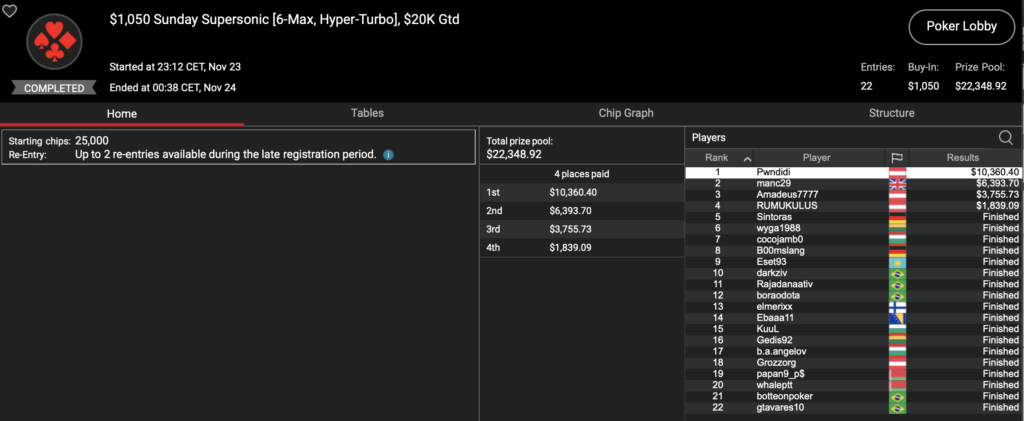Go to the Structure tab
This screenshot has width=1024, height=421.
coord(891,113)
